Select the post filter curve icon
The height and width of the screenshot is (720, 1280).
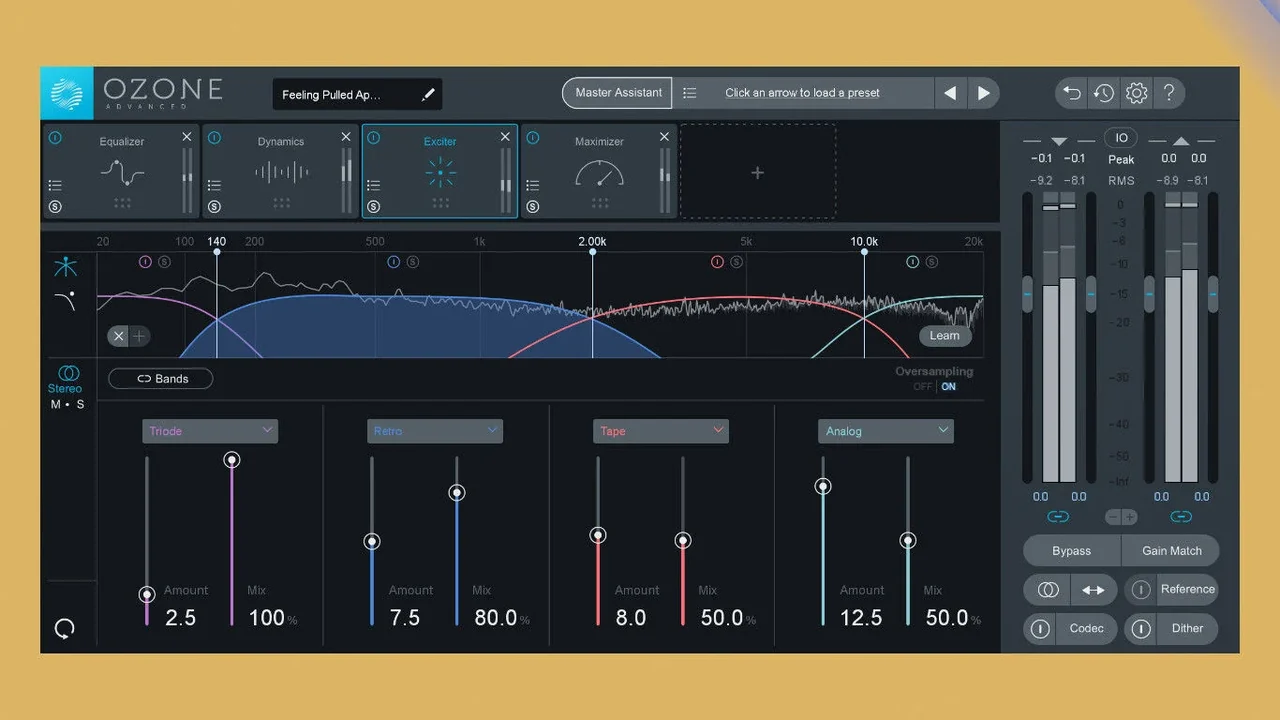(66, 300)
